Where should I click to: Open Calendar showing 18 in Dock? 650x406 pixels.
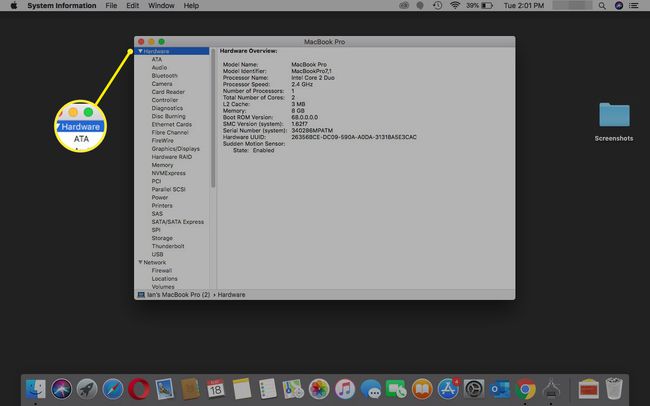[x=216, y=389]
